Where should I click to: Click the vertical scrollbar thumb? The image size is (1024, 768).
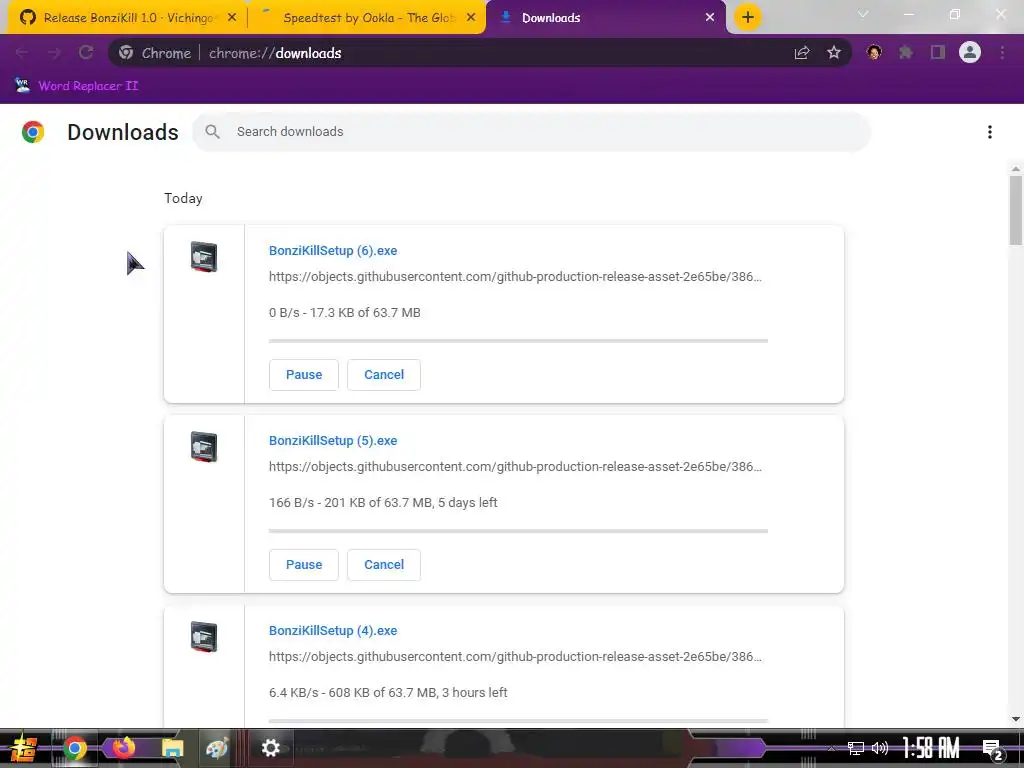pyautogui.click(x=1016, y=210)
